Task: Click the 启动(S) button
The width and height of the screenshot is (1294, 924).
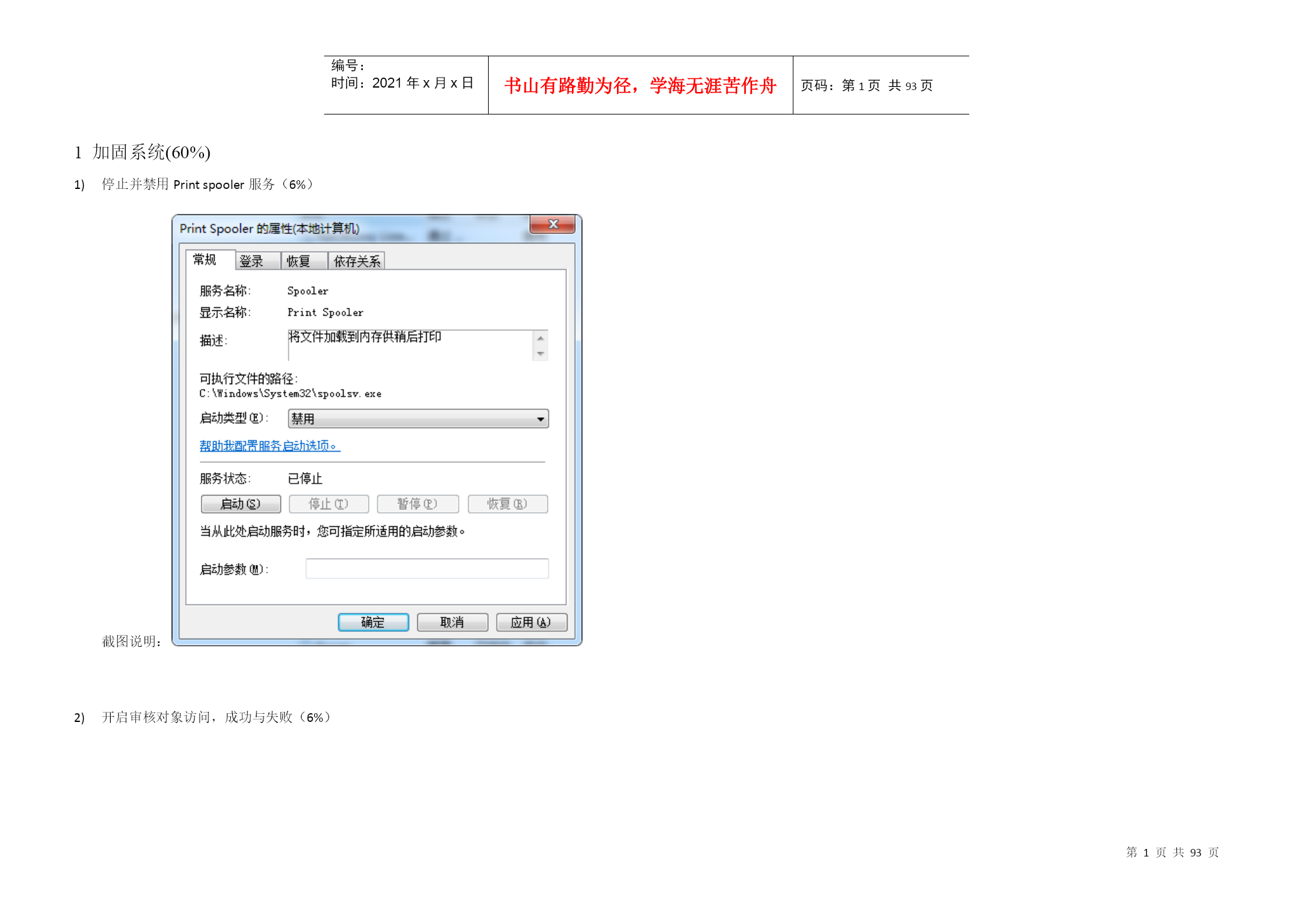Action: (x=241, y=504)
